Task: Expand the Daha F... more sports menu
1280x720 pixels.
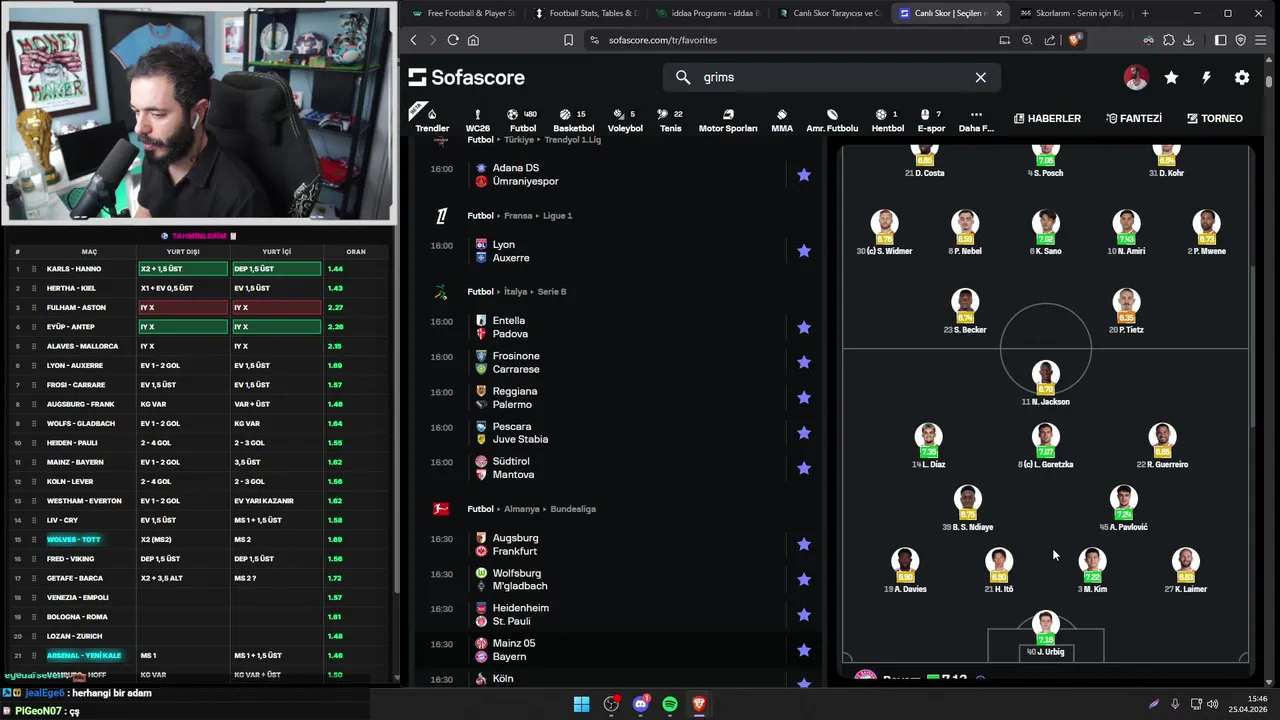Action: pos(976,120)
